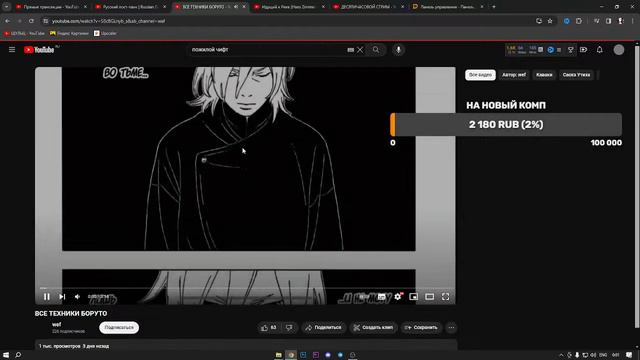Select the Кавази filter chip
640x360 pixels.
[544, 75]
